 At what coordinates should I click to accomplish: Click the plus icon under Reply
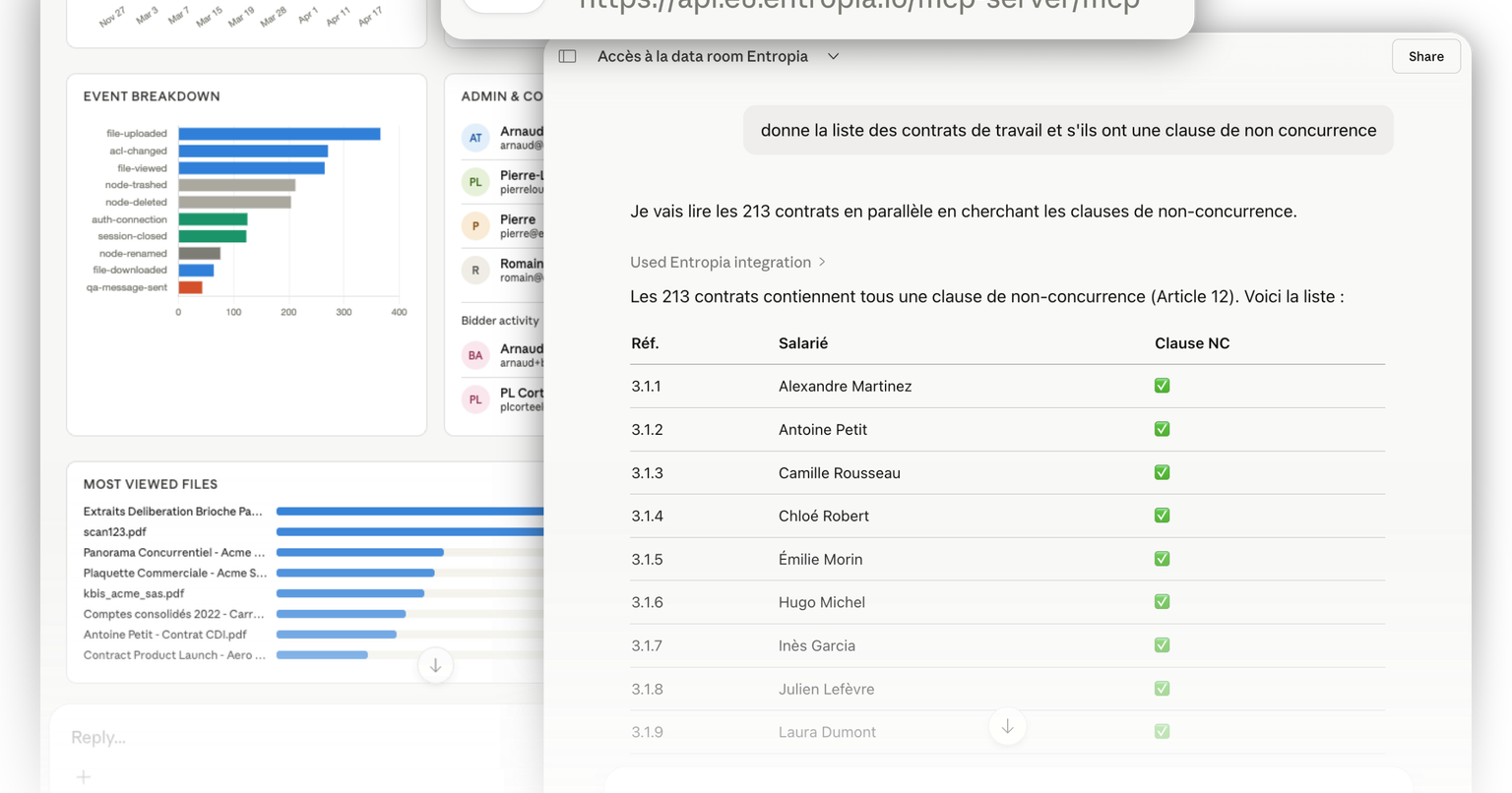tap(84, 777)
